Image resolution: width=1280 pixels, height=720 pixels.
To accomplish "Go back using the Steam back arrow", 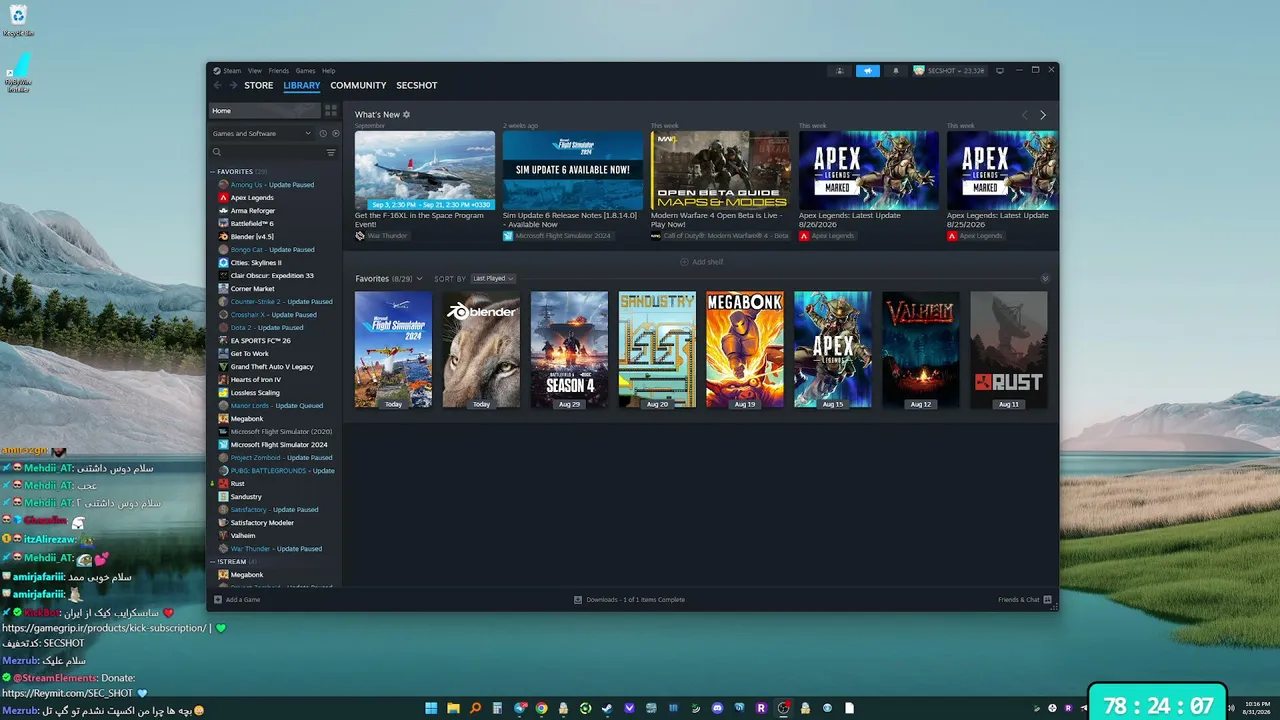I will coord(217,86).
